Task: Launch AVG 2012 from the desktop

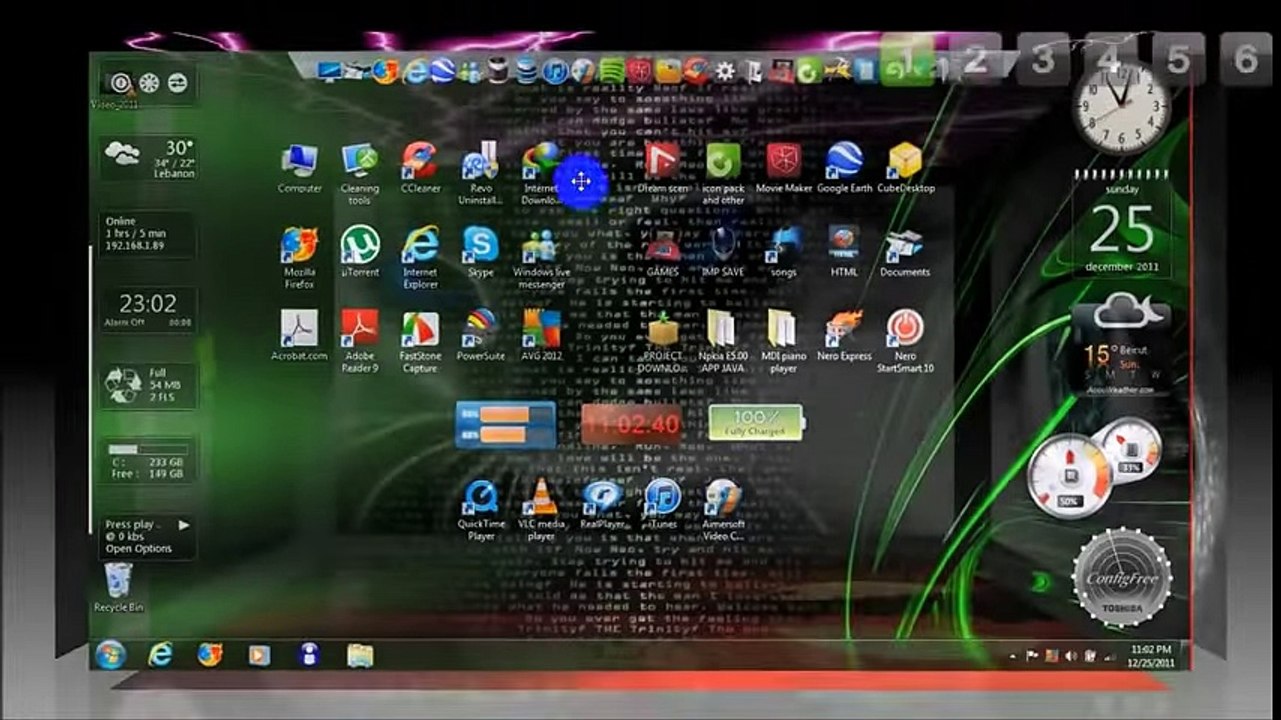Action: coord(541,335)
